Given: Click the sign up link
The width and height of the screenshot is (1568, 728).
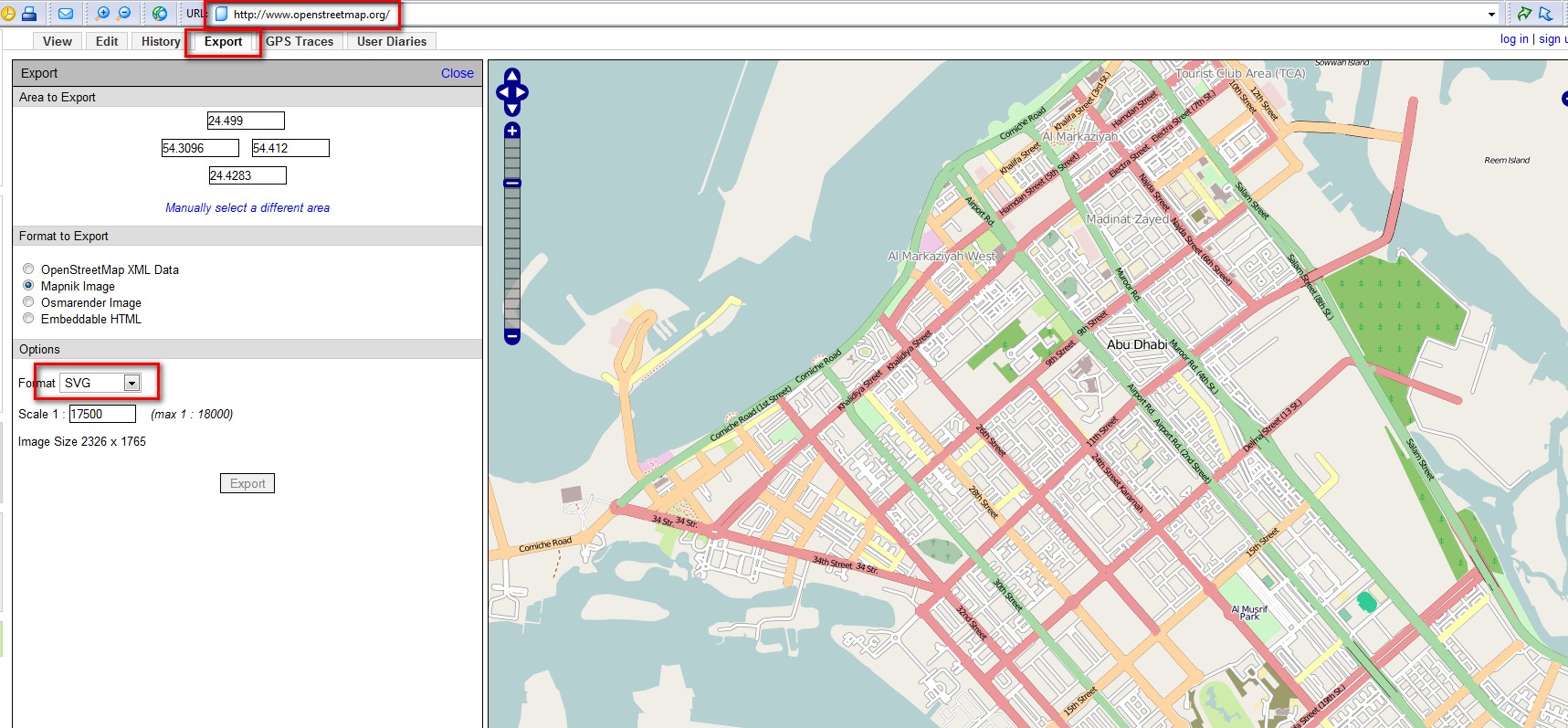Looking at the screenshot, I should 1553,39.
